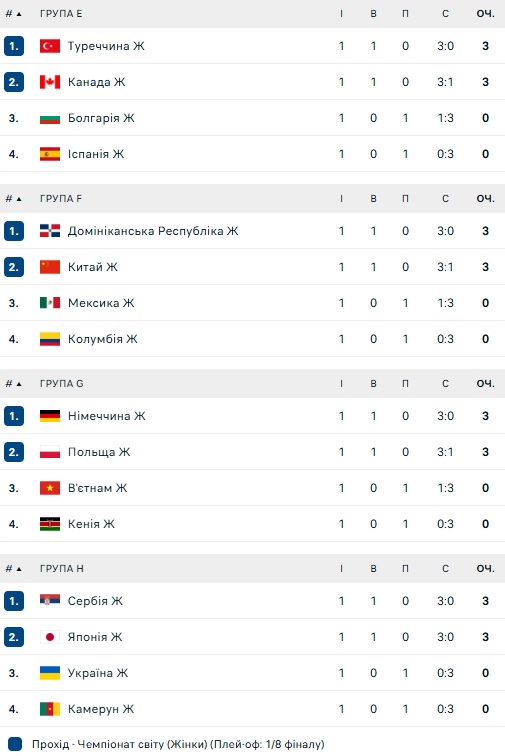Click the Canada flag icon
This screenshot has height=756, width=505.
(x=50, y=82)
